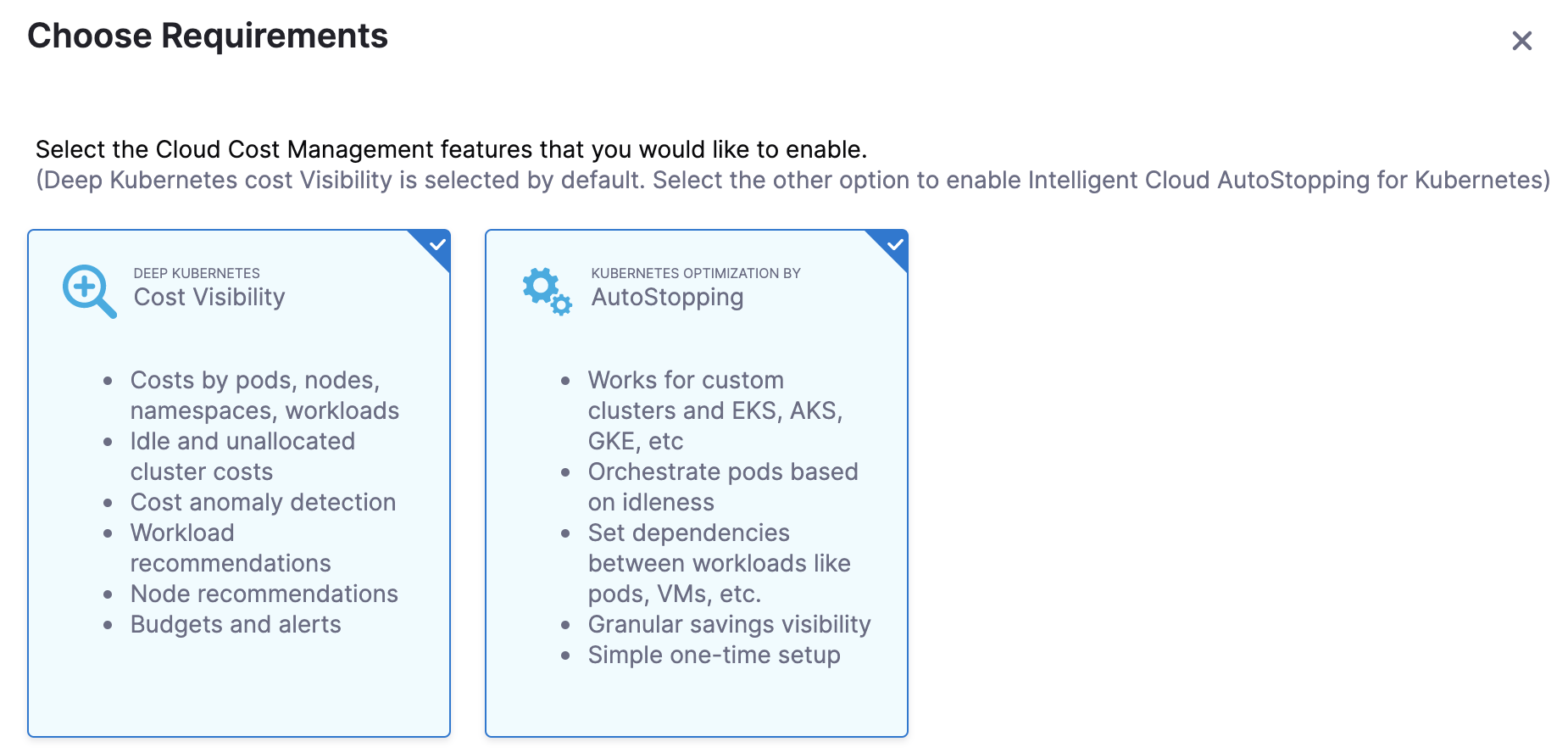Screen dimensions: 1568x753
Task: Click 'Node recommendations' list item
Action: 264,594
